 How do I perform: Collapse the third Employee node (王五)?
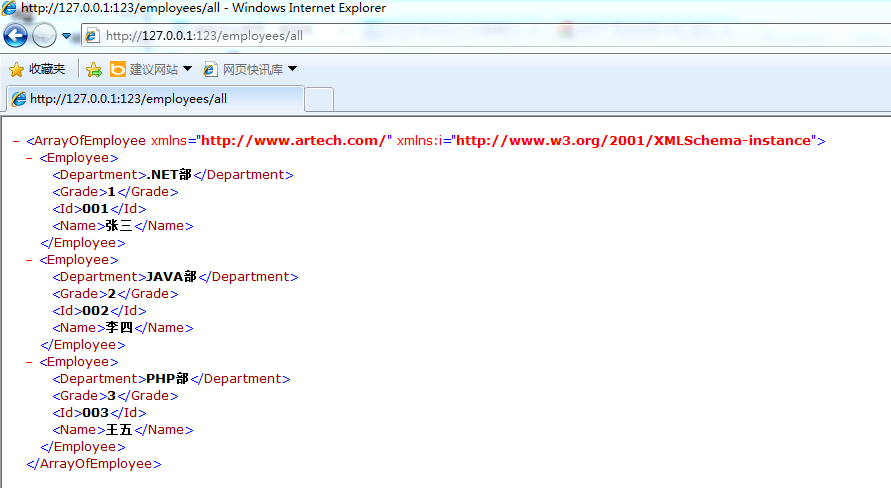point(29,362)
